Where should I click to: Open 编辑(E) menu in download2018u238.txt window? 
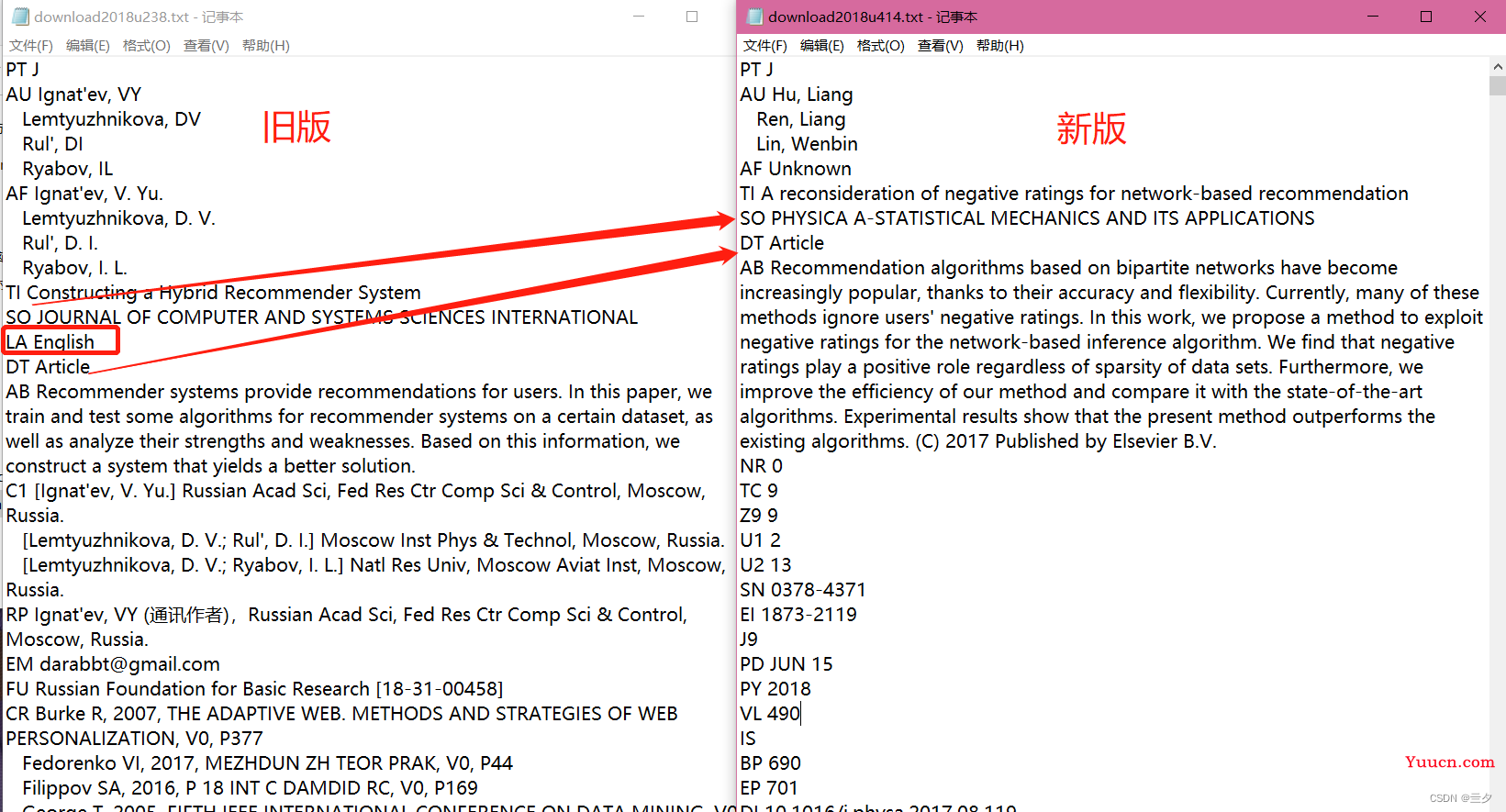coord(88,46)
